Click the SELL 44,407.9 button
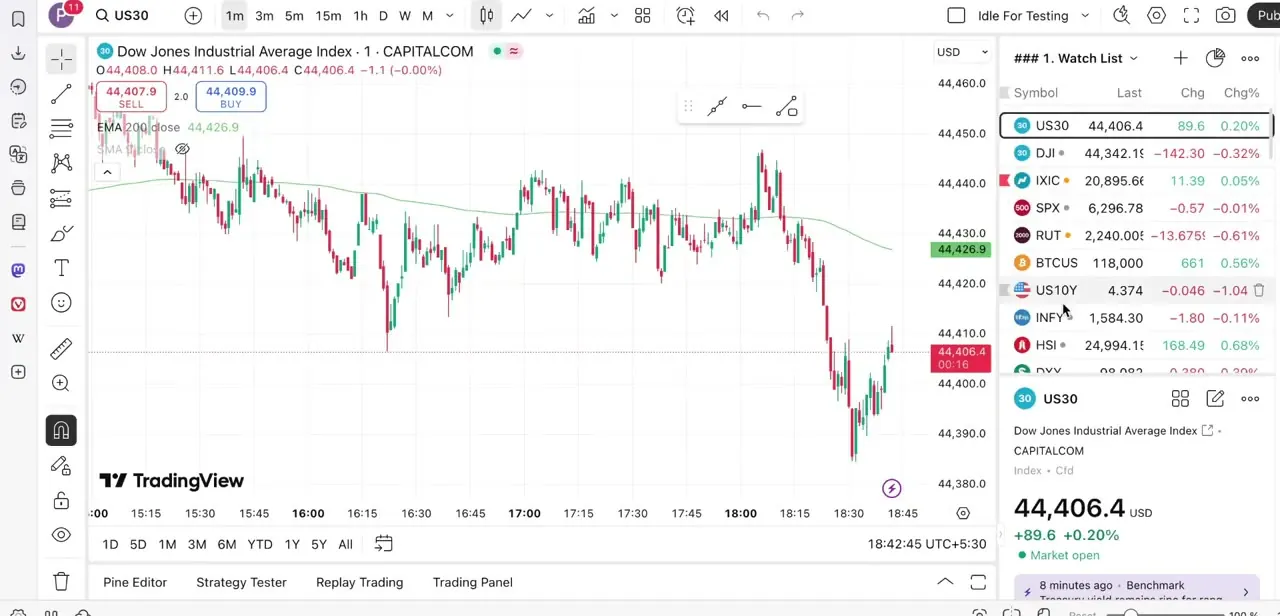Viewport: 1280px width, 616px height. point(130,97)
